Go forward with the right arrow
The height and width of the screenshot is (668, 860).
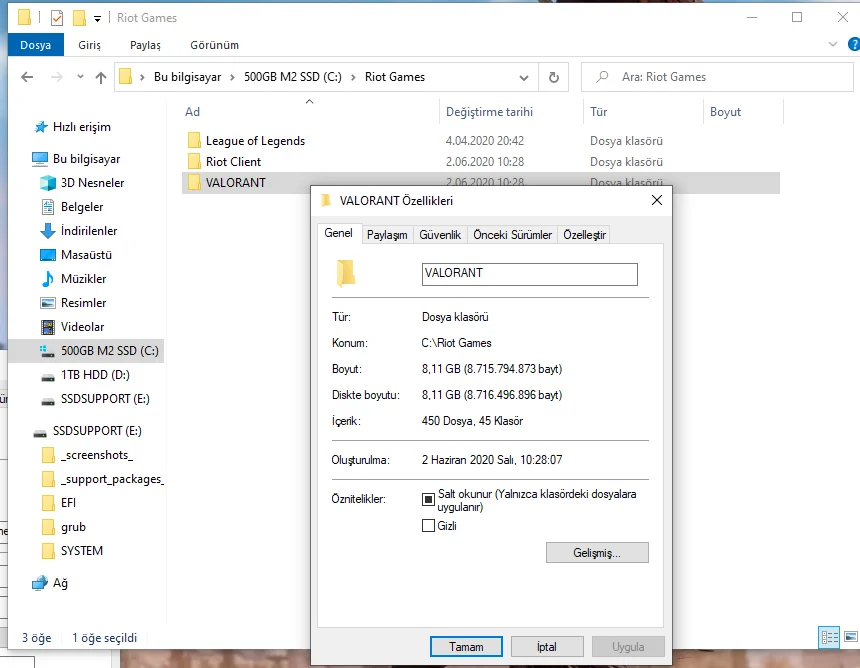click(x=56, y=77)
